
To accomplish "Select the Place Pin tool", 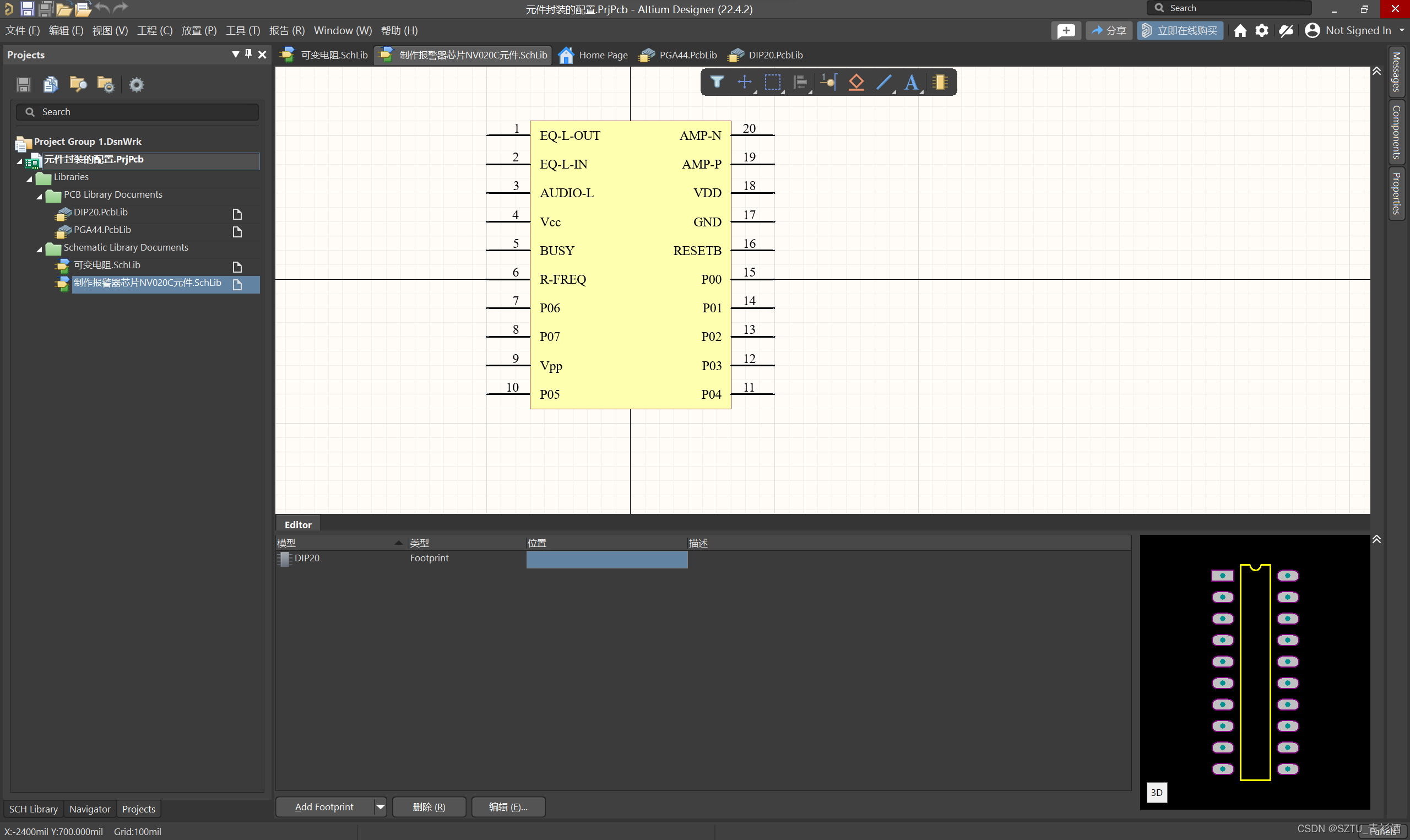I will [x=828, y=83].
